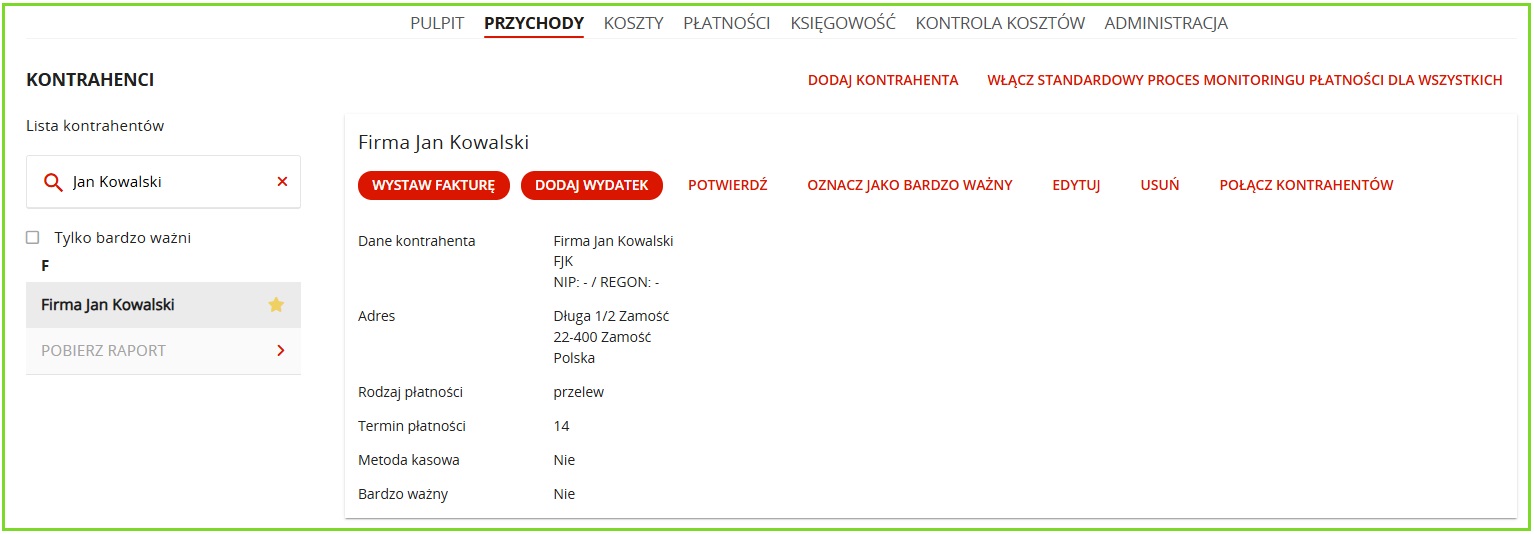Viewport: 1534px width, 534px height.
Task: Click the NIP: - / REGON: - line
Action: click(x=606, y=282)
